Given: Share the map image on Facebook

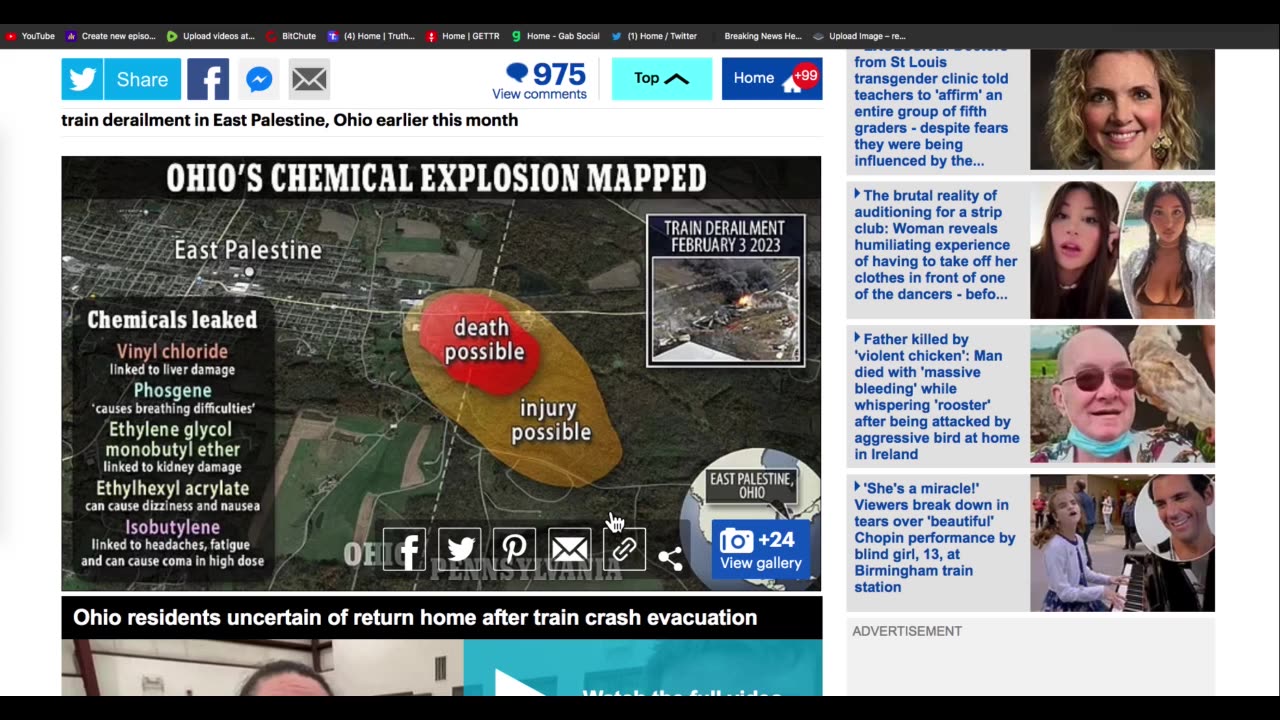Looking at the screenshot, I should tap(404, 549).
